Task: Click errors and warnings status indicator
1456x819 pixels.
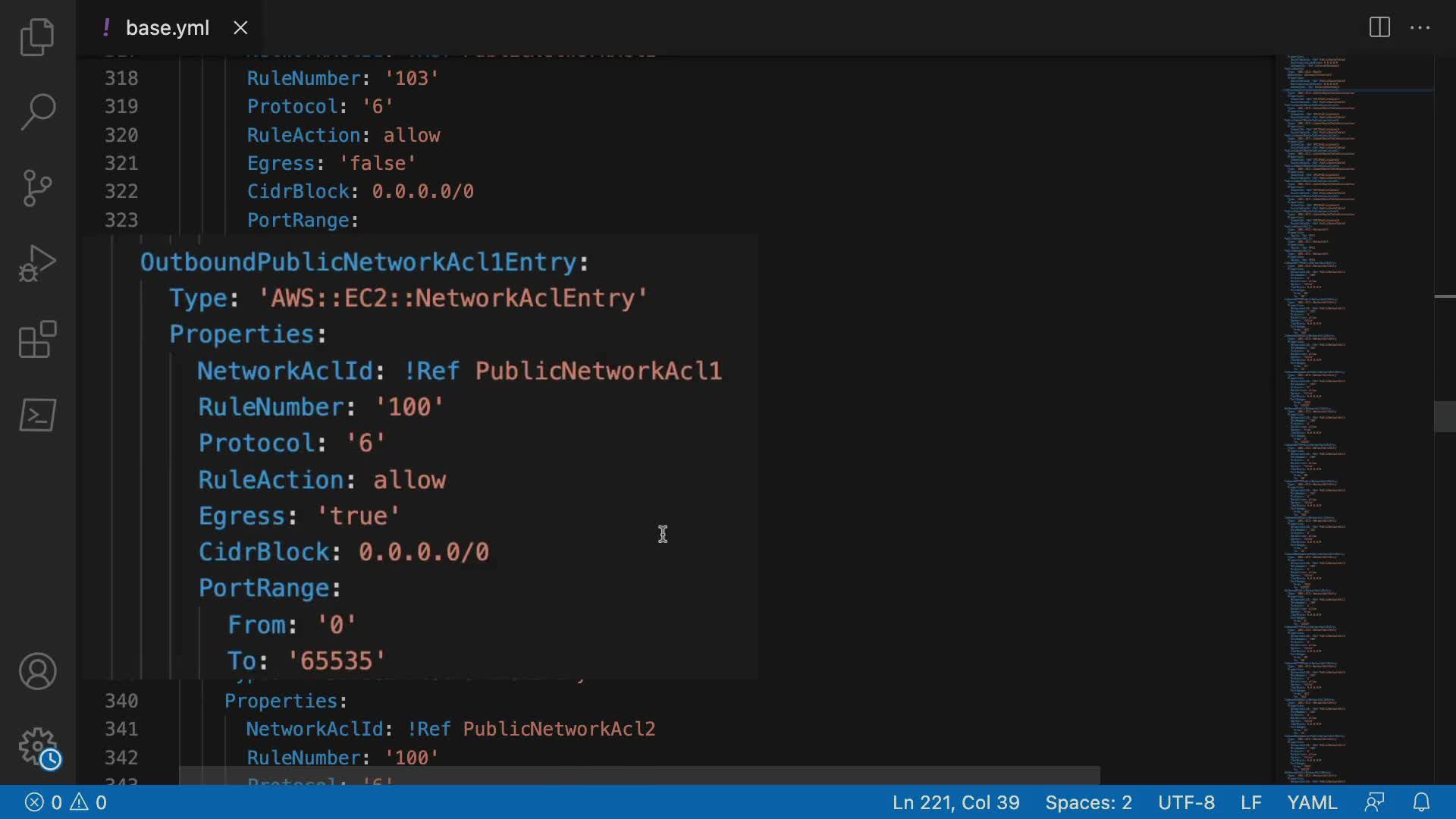Action: pyautogui.click(x=66, y=802)
